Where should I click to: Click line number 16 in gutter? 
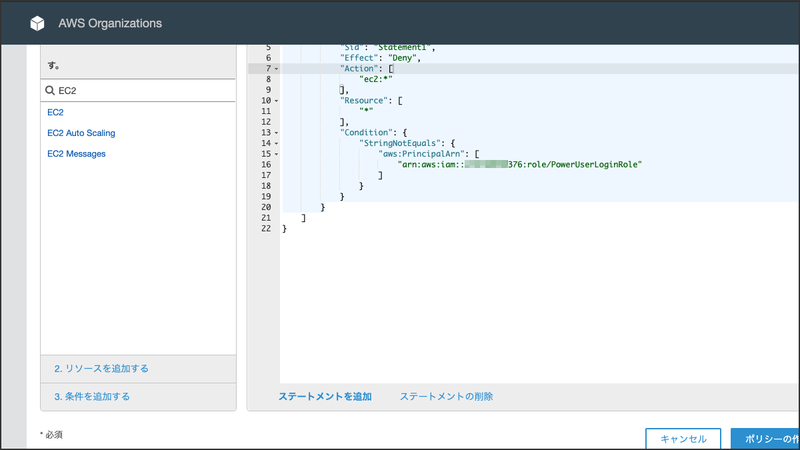(266, 165)
